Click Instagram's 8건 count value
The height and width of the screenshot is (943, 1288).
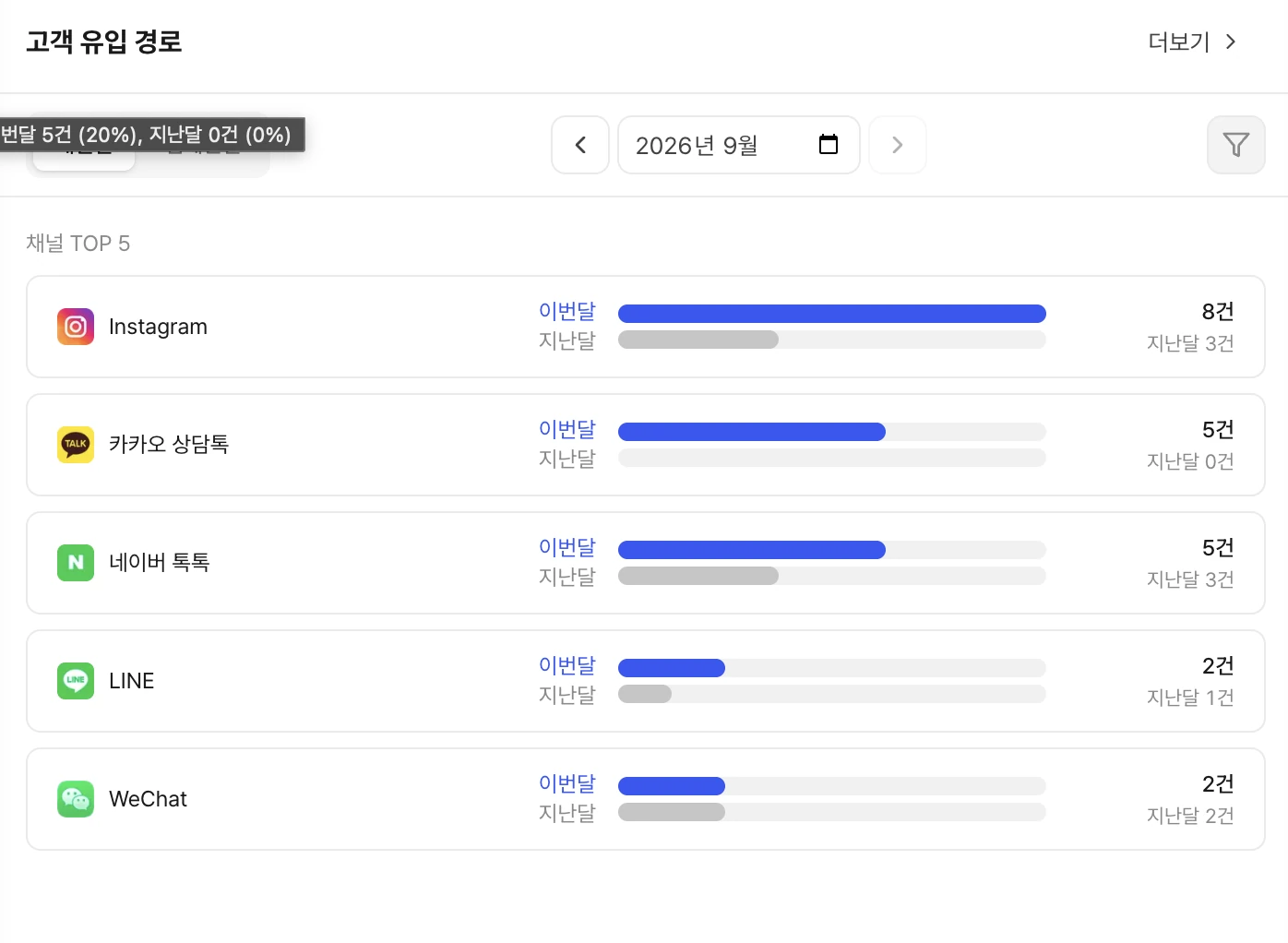click(1218, 312)
